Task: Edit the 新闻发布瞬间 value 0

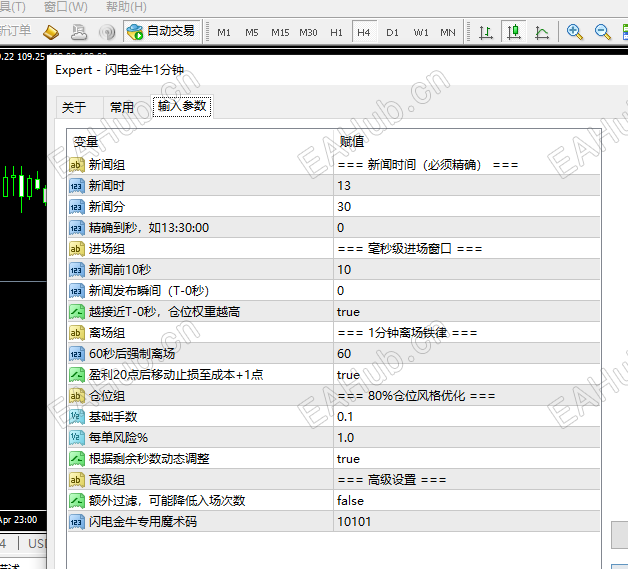Action: [x=467, y=291]
